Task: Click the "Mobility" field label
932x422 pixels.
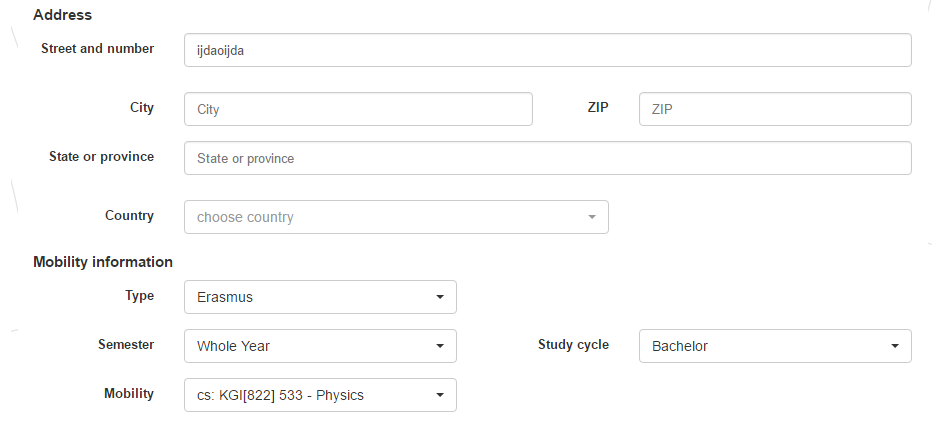Action: tap(129, 393)
